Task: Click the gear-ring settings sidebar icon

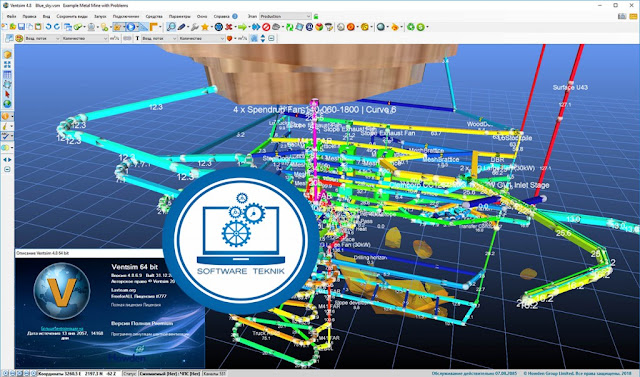Action: pos(7,84)
